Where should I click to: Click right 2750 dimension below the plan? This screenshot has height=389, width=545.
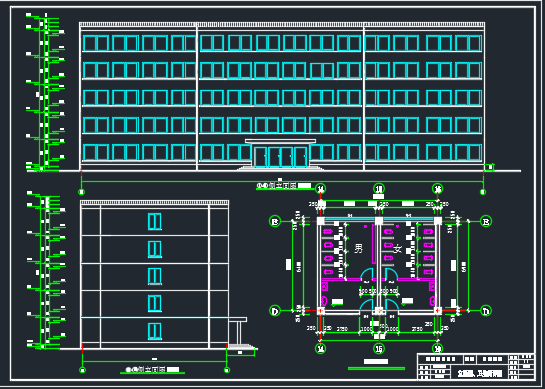tap(417, 329)
